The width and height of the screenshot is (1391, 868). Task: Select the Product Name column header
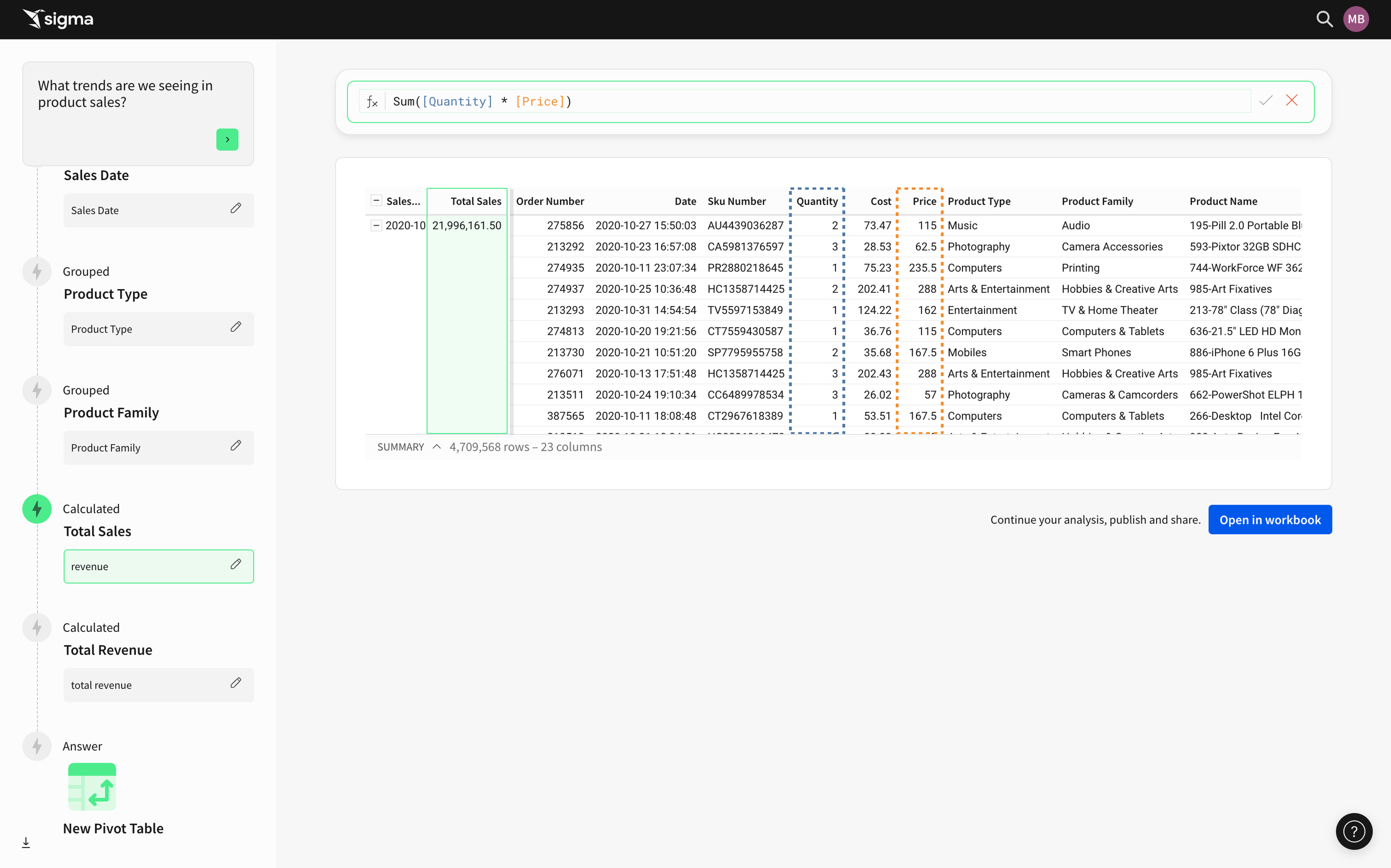point(1223,201)
